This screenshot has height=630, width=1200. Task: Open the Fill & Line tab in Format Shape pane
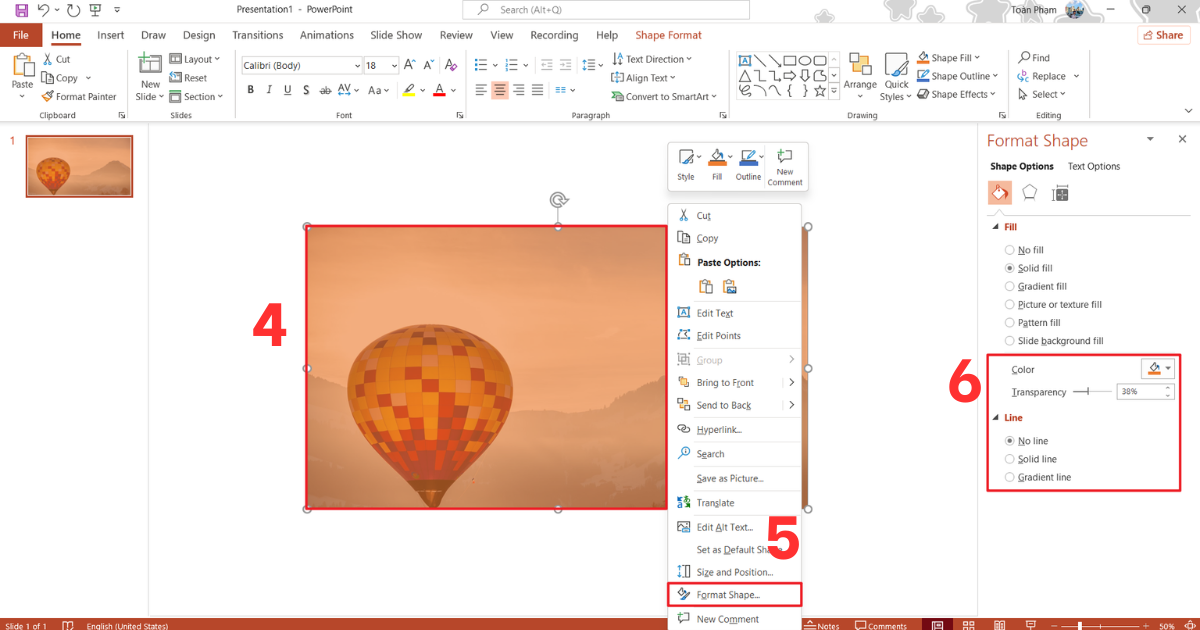click(x=999, y=192)
